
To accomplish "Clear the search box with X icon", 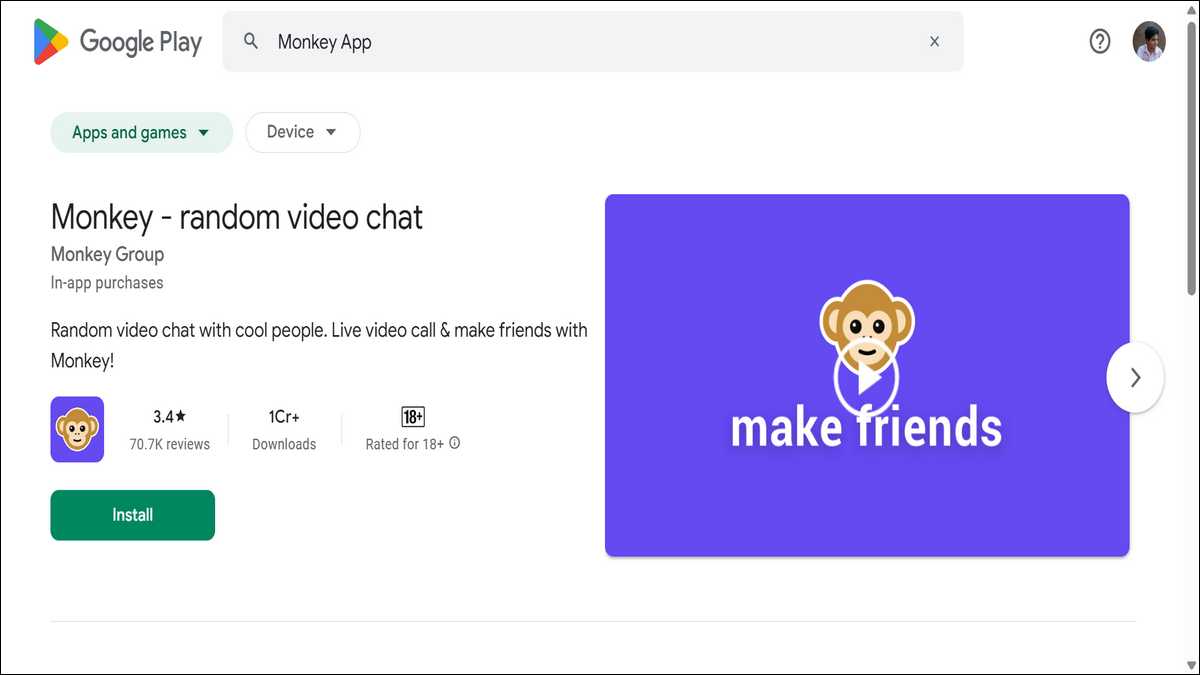I will point(934,41).
